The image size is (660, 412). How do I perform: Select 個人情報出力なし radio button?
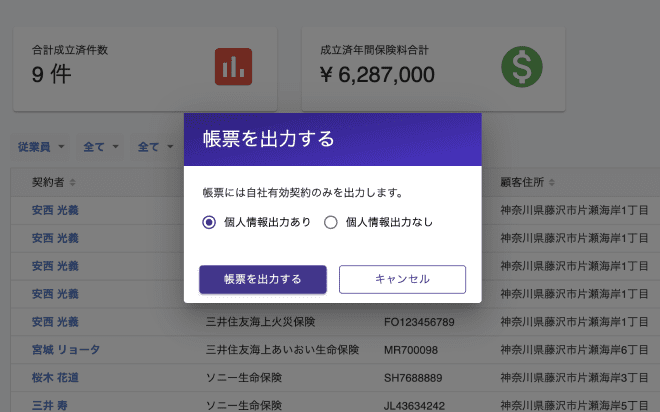[330, 222]
